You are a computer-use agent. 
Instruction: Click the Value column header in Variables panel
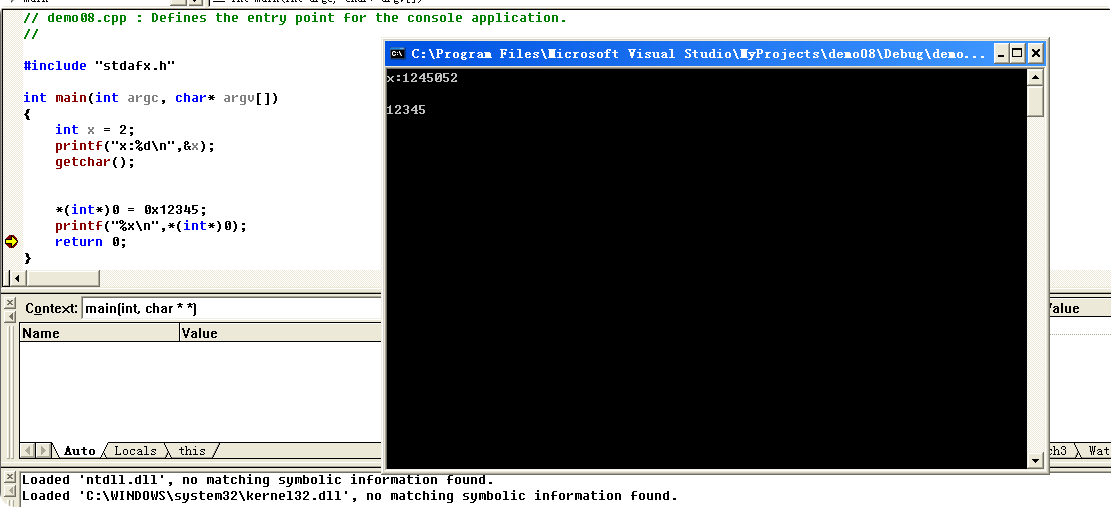(x=281, y=333)
